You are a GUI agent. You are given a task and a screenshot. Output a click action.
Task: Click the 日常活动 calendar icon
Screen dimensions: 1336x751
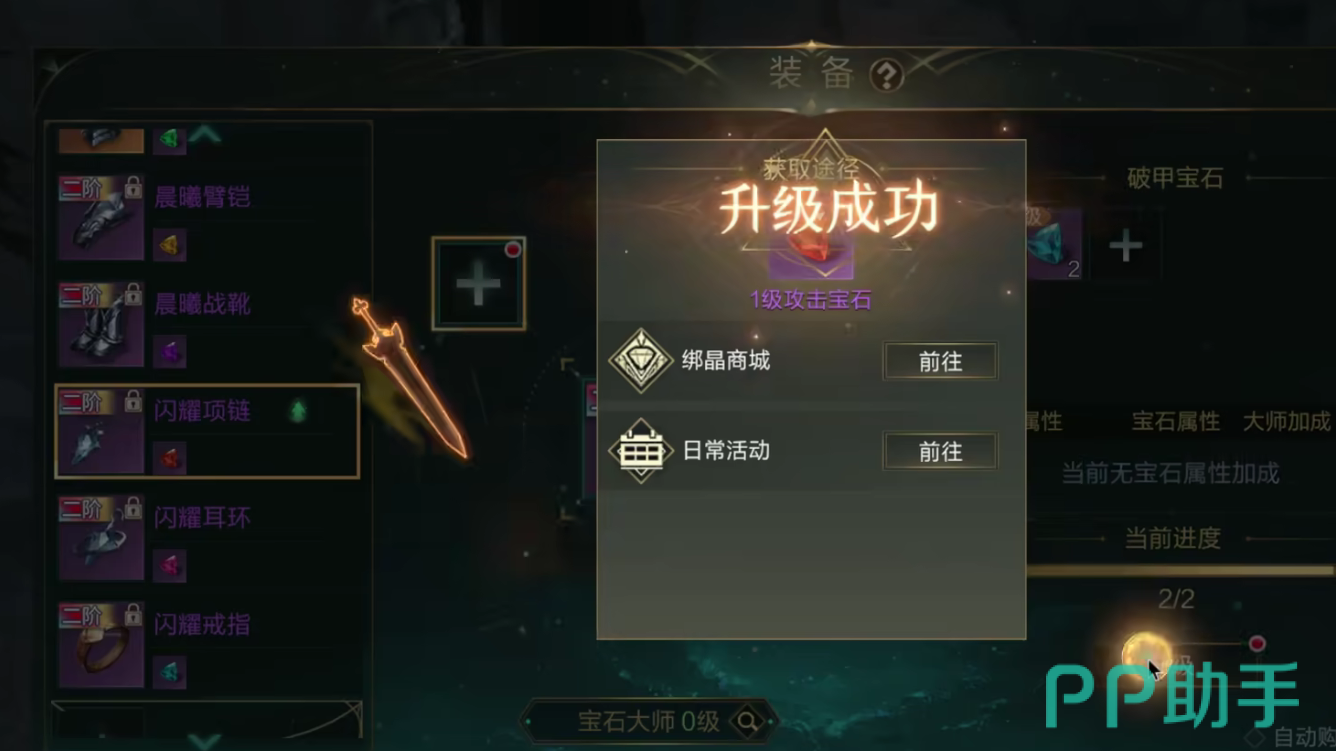click(640, 451)
